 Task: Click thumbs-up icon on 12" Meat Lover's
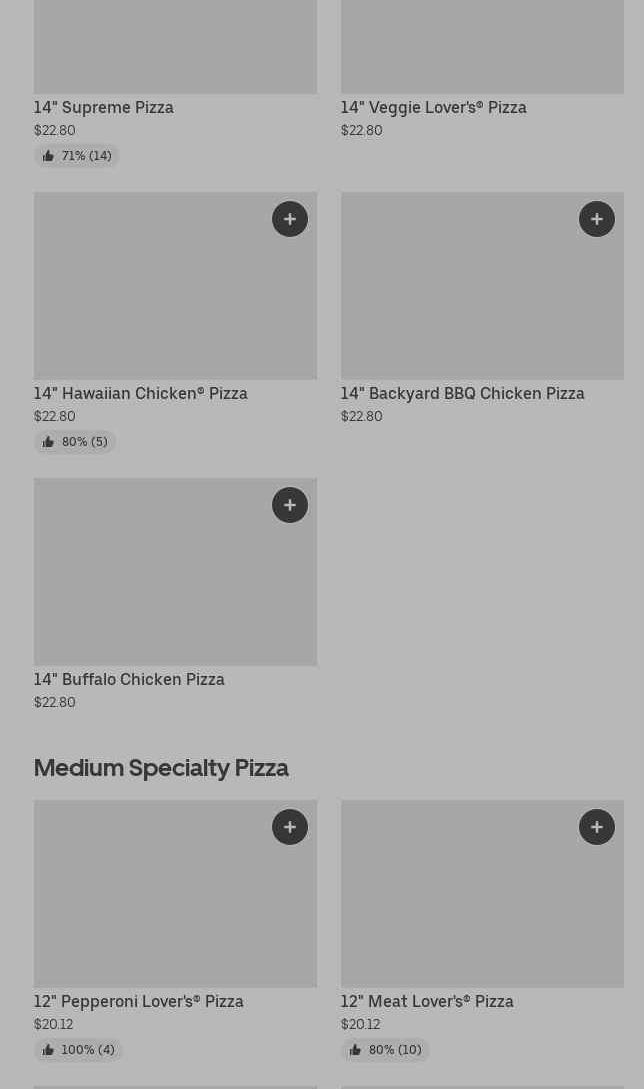[x=355, y=1050]
